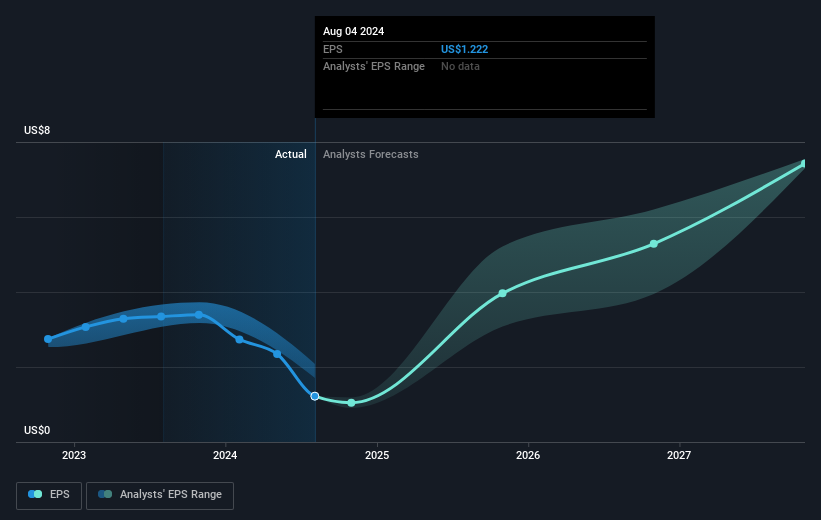Click the 2024 x-axis label
Viewport: 821px width, 520px height.
pyautogui.click(x=225, y=456)
